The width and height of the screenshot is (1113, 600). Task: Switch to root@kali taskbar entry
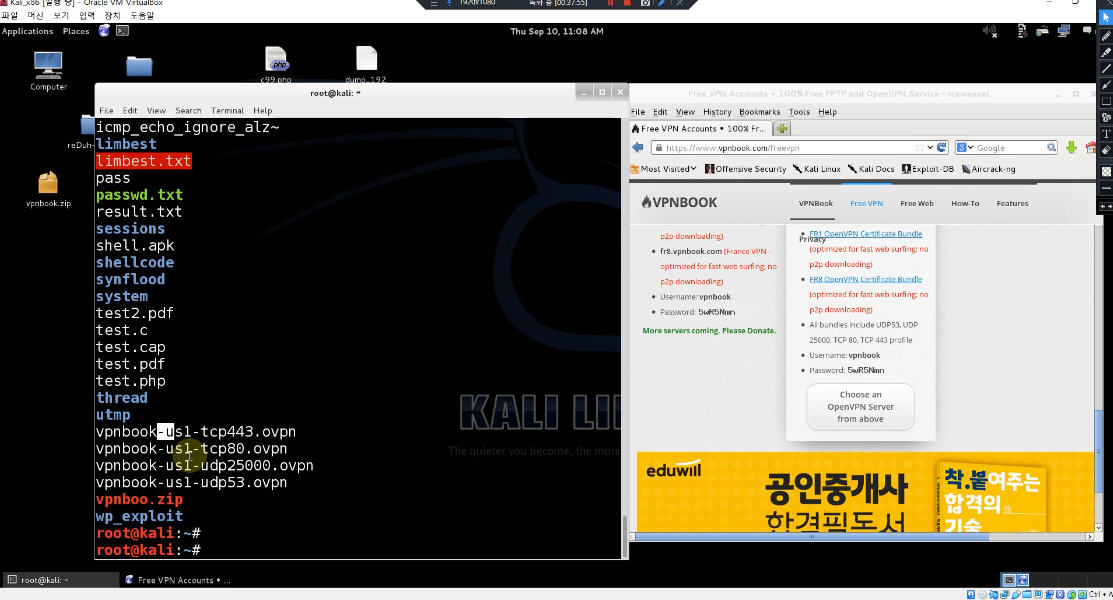click(x=60, y=580)
